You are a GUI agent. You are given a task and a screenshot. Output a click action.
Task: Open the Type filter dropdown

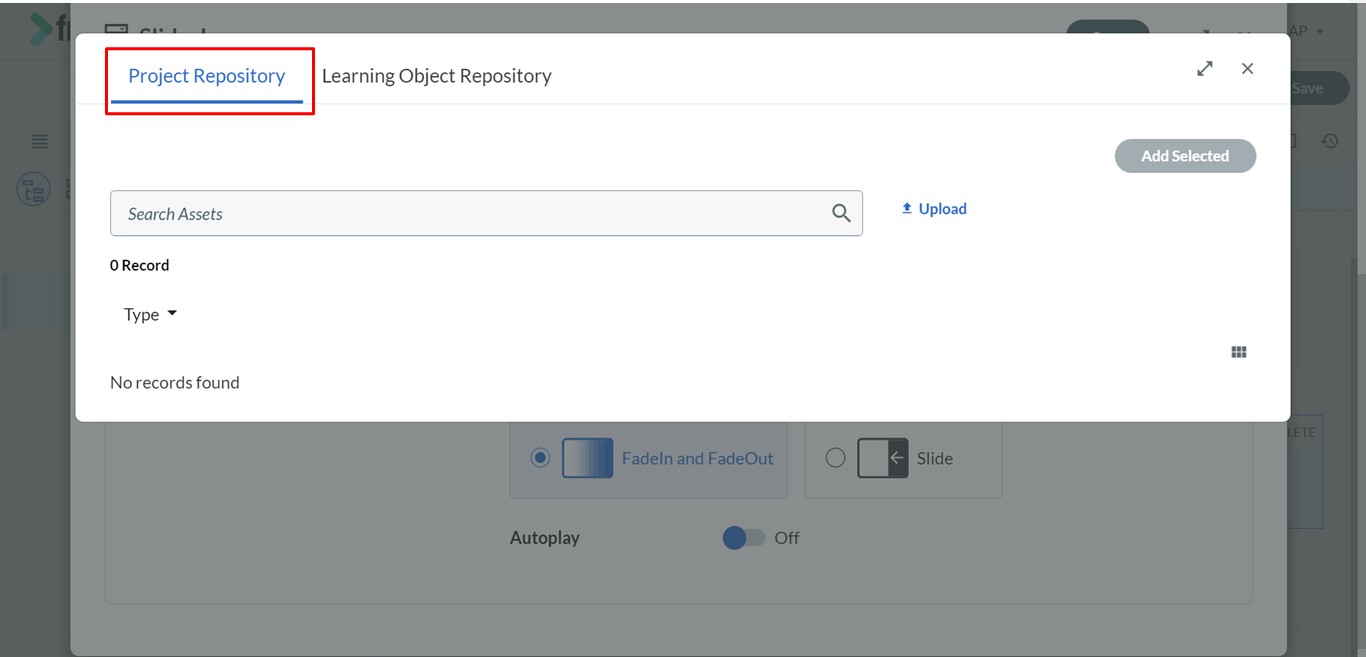150,314
